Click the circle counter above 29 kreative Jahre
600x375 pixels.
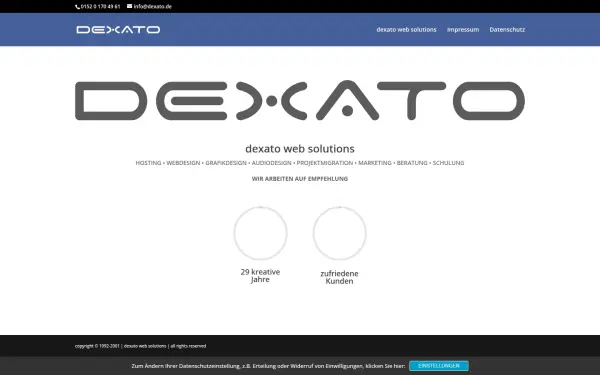[x=261, y=233]
